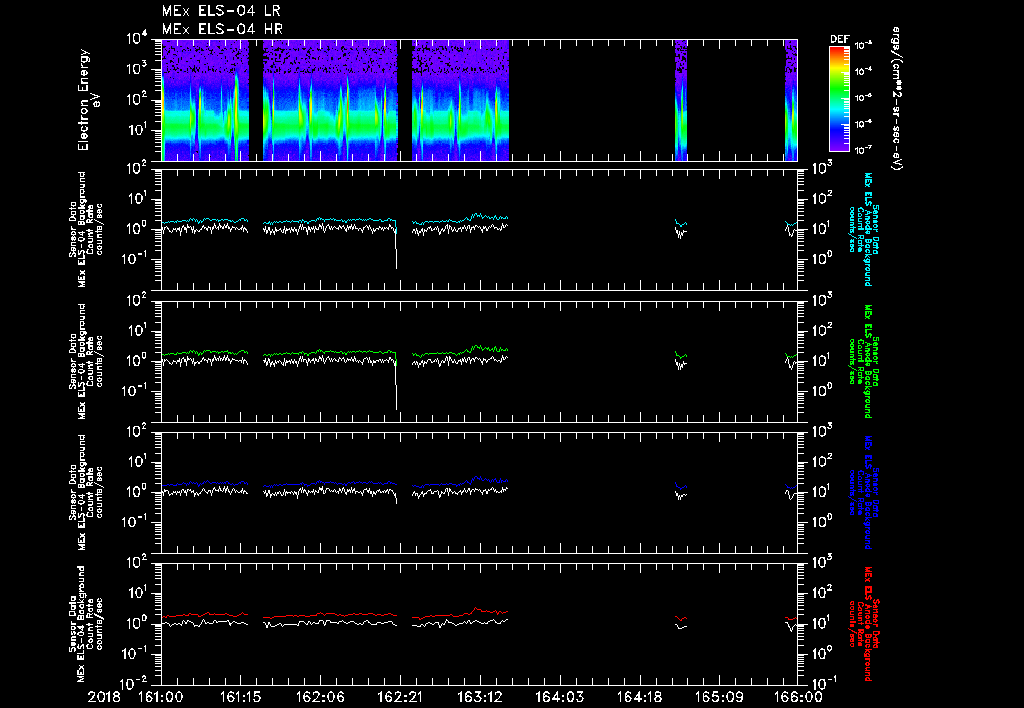Click the white downward spike in the cyan panel
Image resolution: width=1024 pixels, height=708 pixels.
click(396, 248)
